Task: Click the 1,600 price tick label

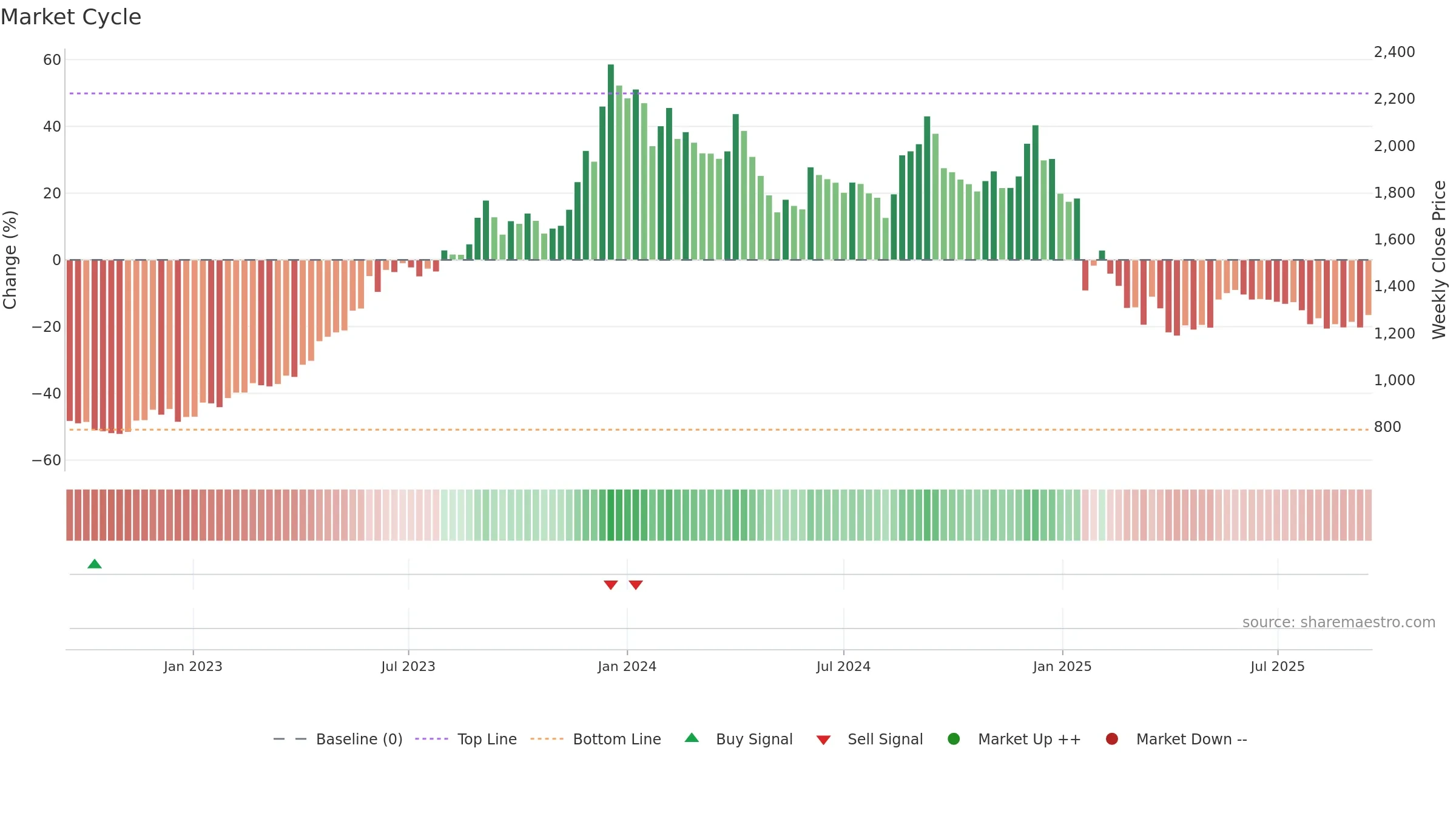Action: (1395, 240)
